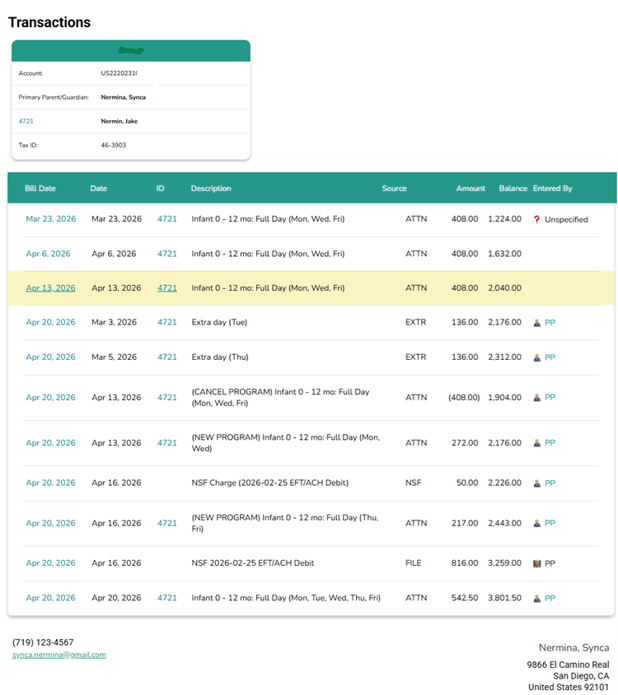
Task: Sort by the Balance column header
Action: tap(513, 188)
